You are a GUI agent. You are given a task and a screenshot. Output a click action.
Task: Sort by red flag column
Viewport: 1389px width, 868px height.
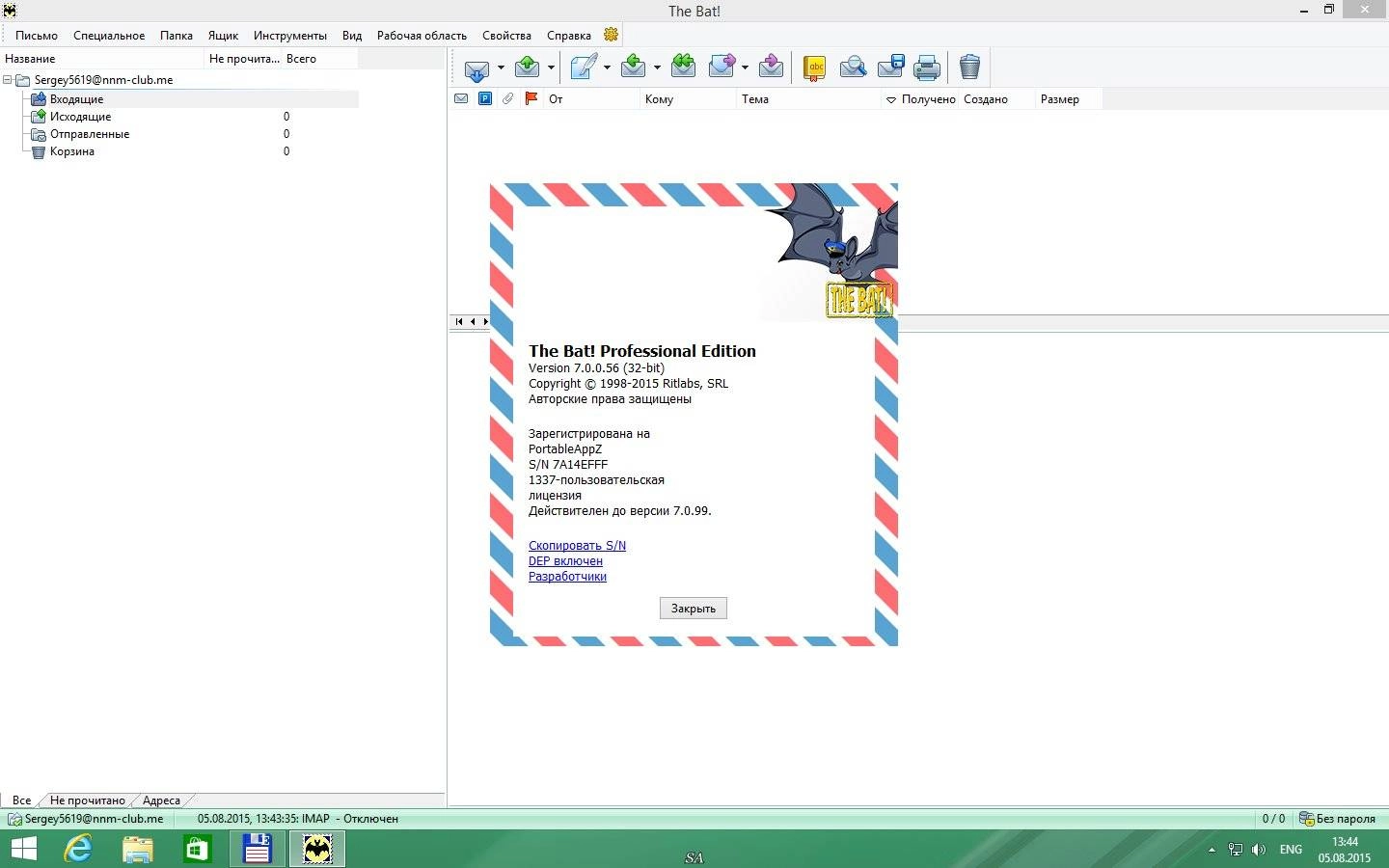point(531,98)
